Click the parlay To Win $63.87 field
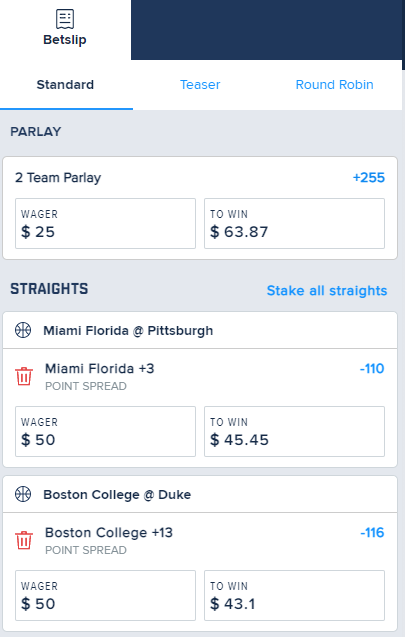Screen dimensions: 405x637 [x=295, y=223]
